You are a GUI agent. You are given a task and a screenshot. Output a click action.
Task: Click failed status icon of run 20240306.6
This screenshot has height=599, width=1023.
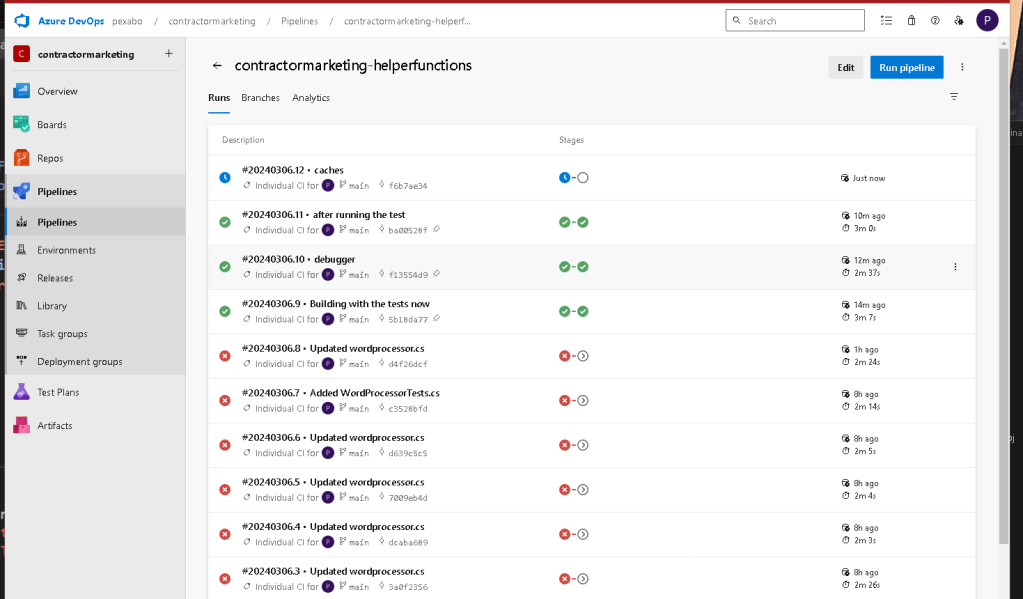[224, 445]
